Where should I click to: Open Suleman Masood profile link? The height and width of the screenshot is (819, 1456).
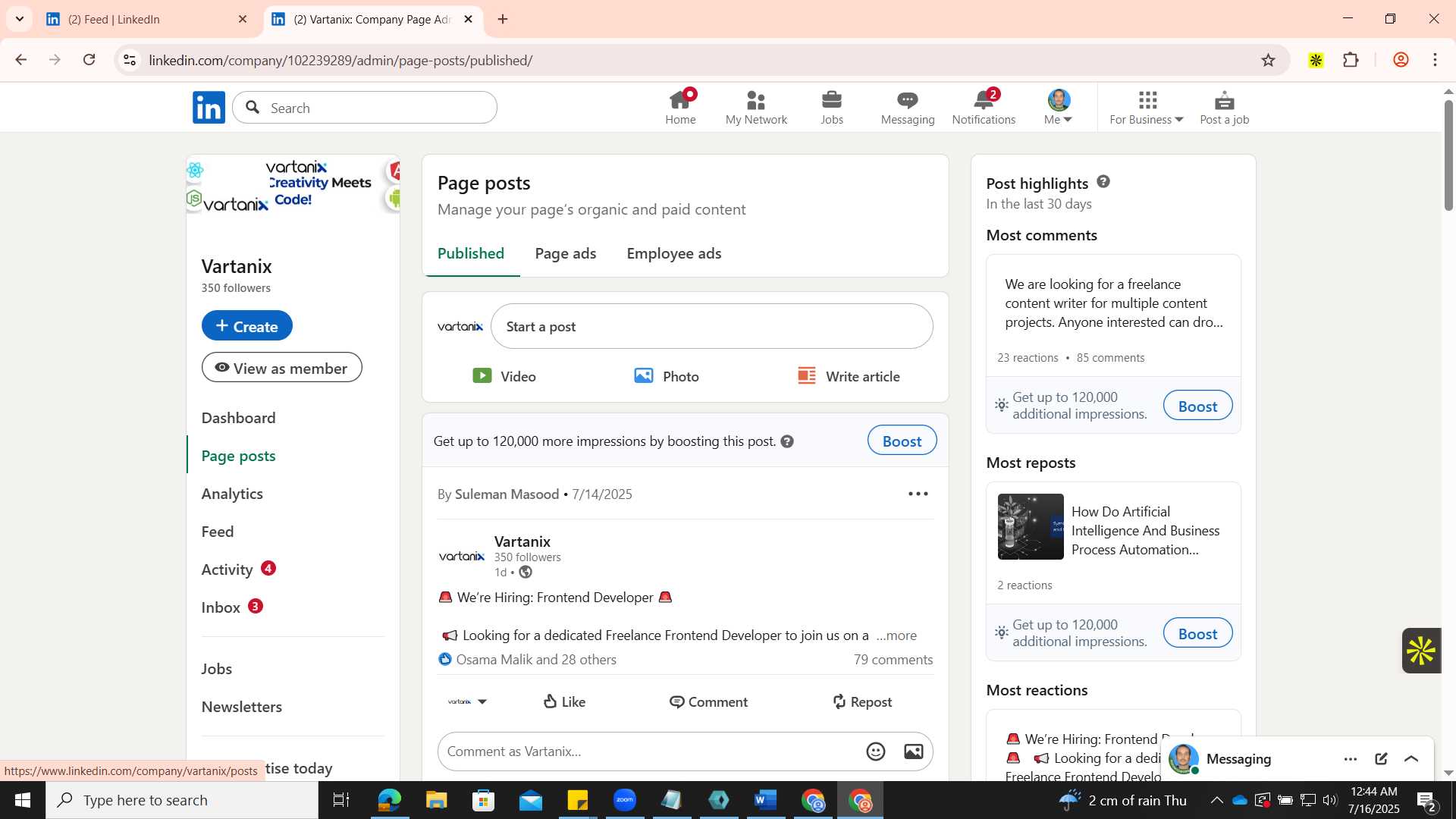507,494
